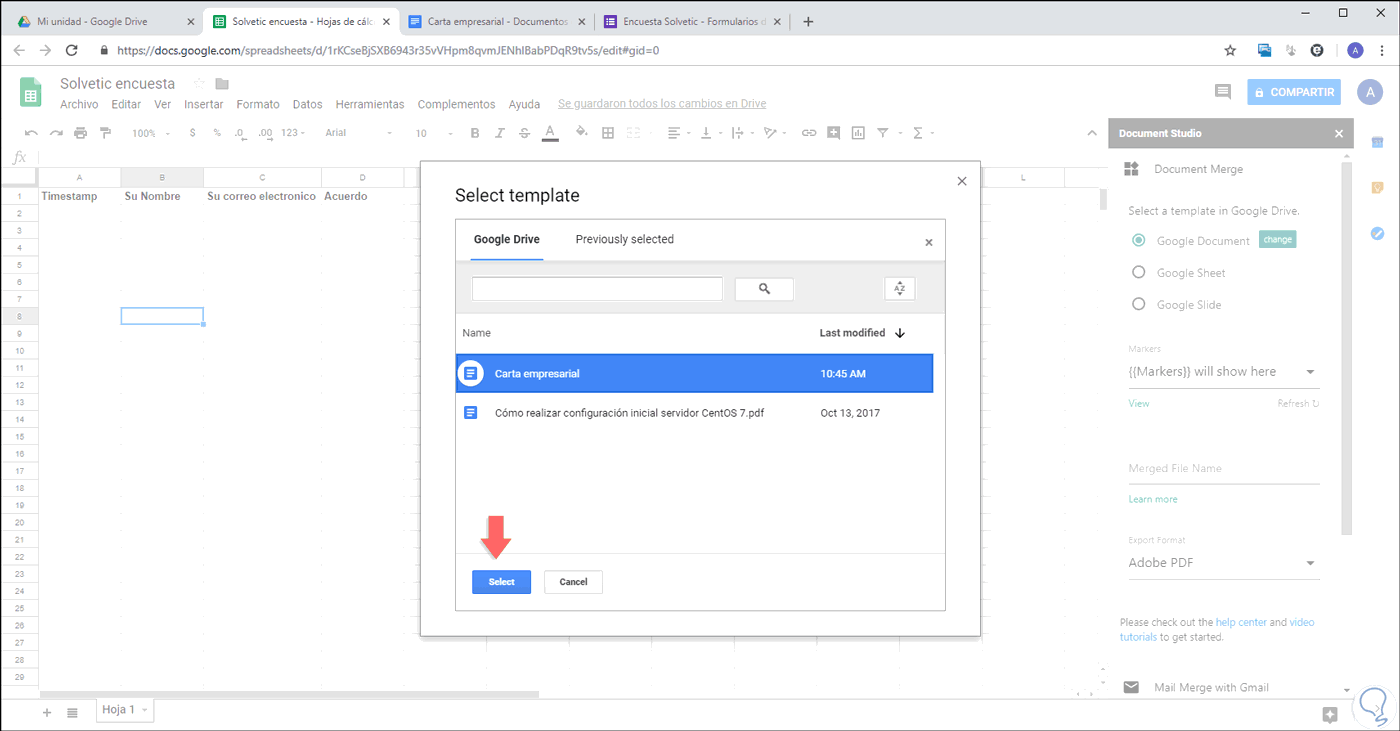Open the Complementos menu

click(456, 104)
